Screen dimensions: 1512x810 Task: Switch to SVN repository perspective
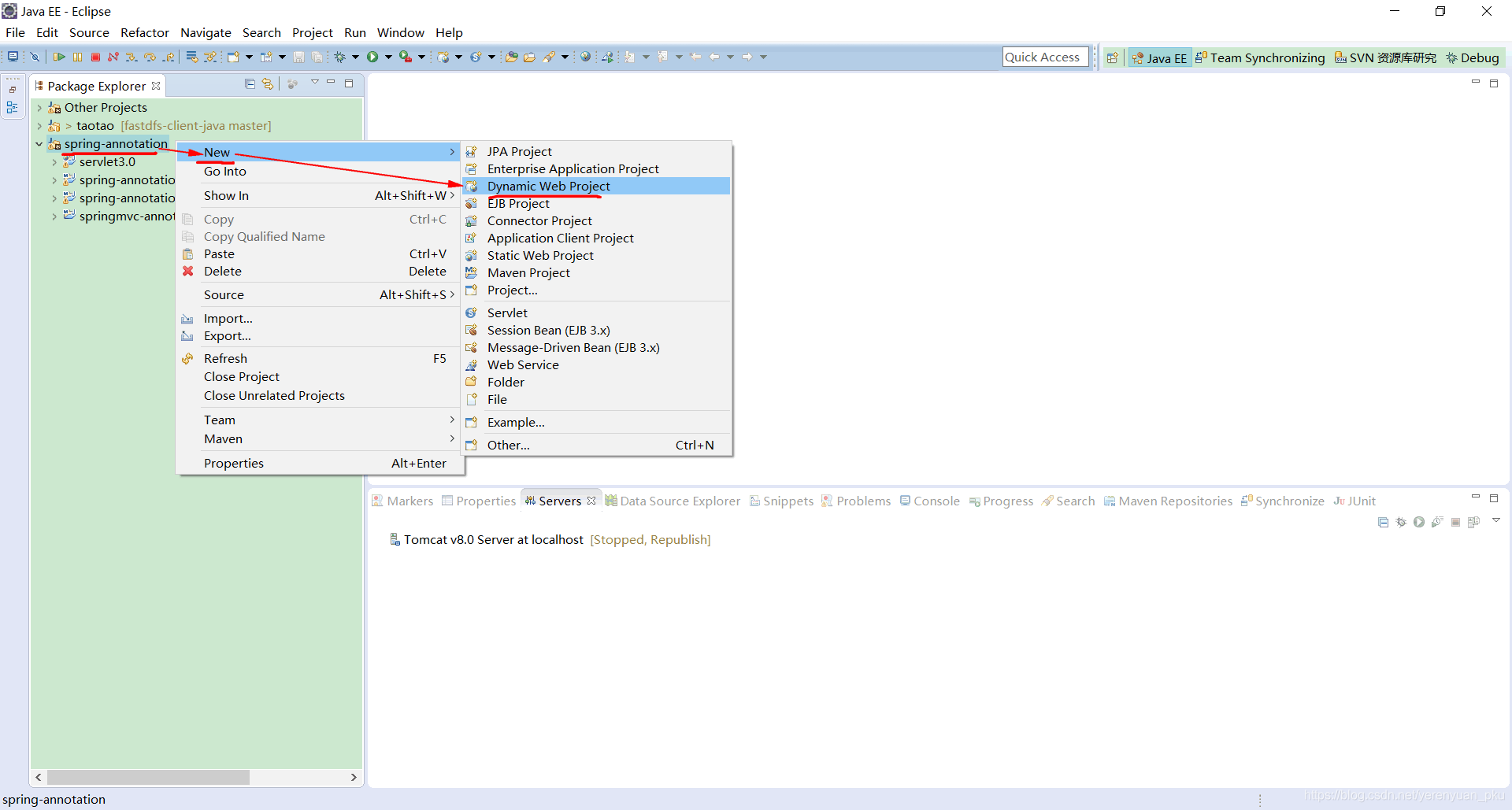coord(1385,58)
